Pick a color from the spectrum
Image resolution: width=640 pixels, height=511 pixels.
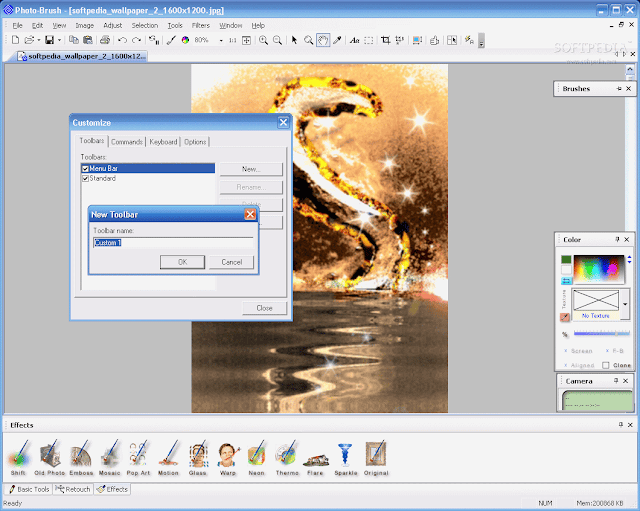coord(599,269)
